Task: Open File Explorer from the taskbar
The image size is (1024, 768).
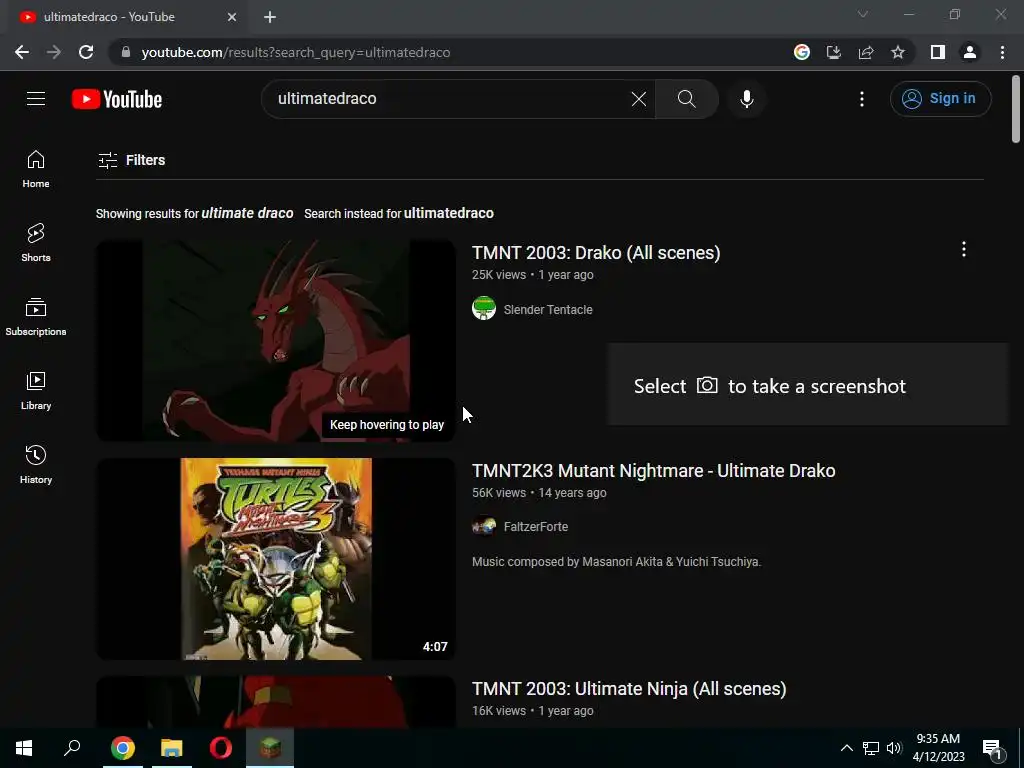Action: coord(172,748)
